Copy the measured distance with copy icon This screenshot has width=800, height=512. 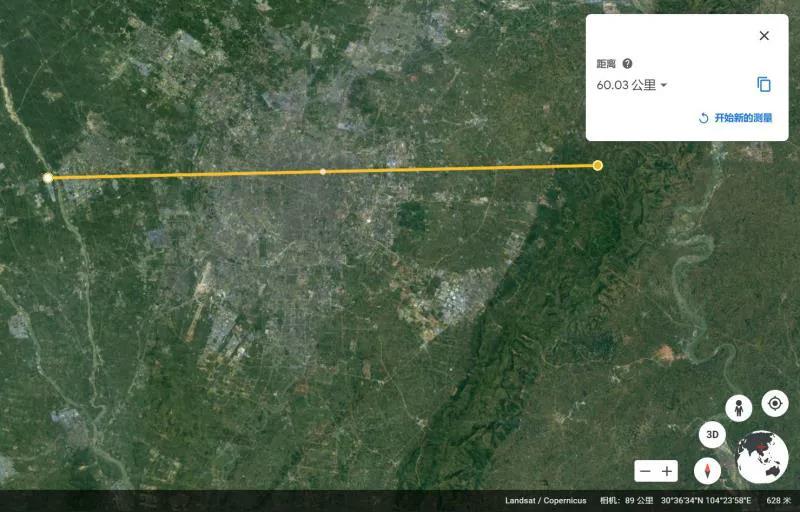coord(764,85)
